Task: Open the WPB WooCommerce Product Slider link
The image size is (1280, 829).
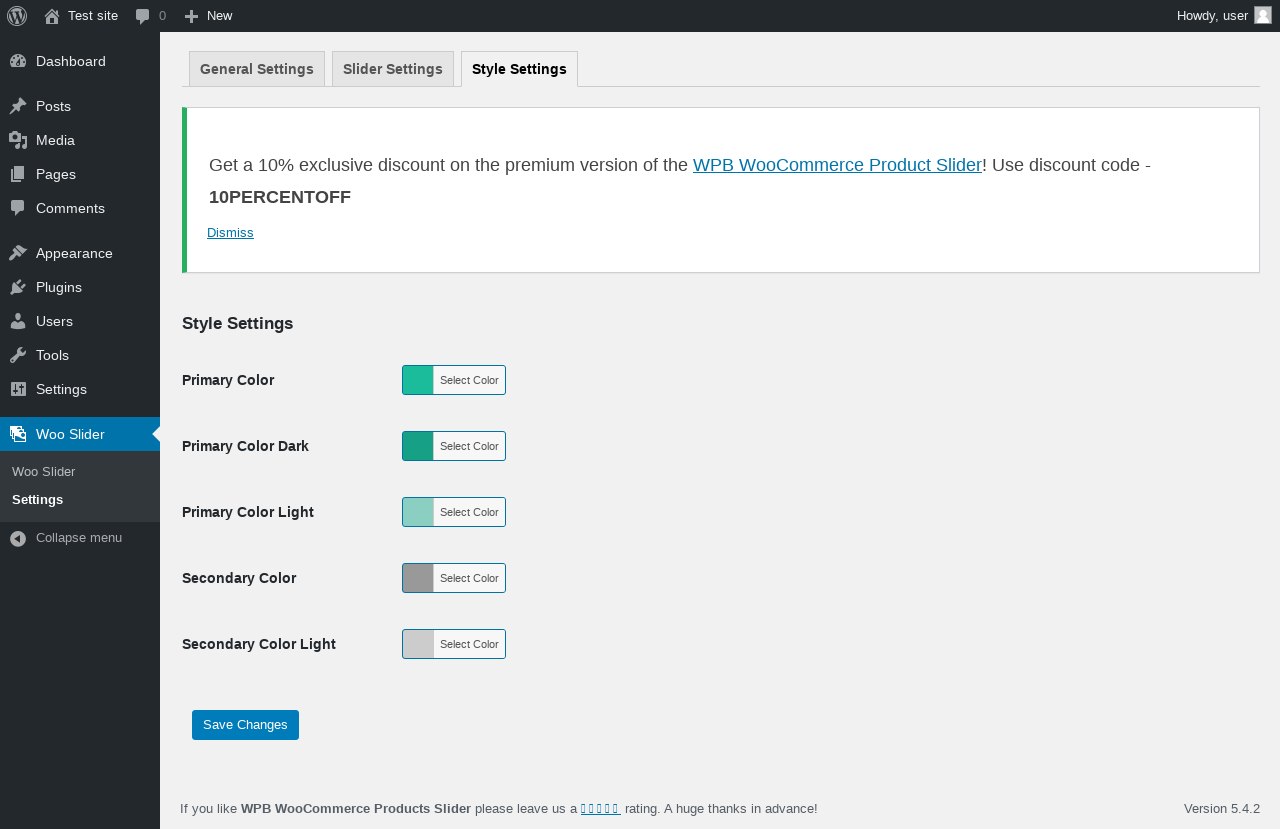Action: pyautogui.click(x=837, y=165)
